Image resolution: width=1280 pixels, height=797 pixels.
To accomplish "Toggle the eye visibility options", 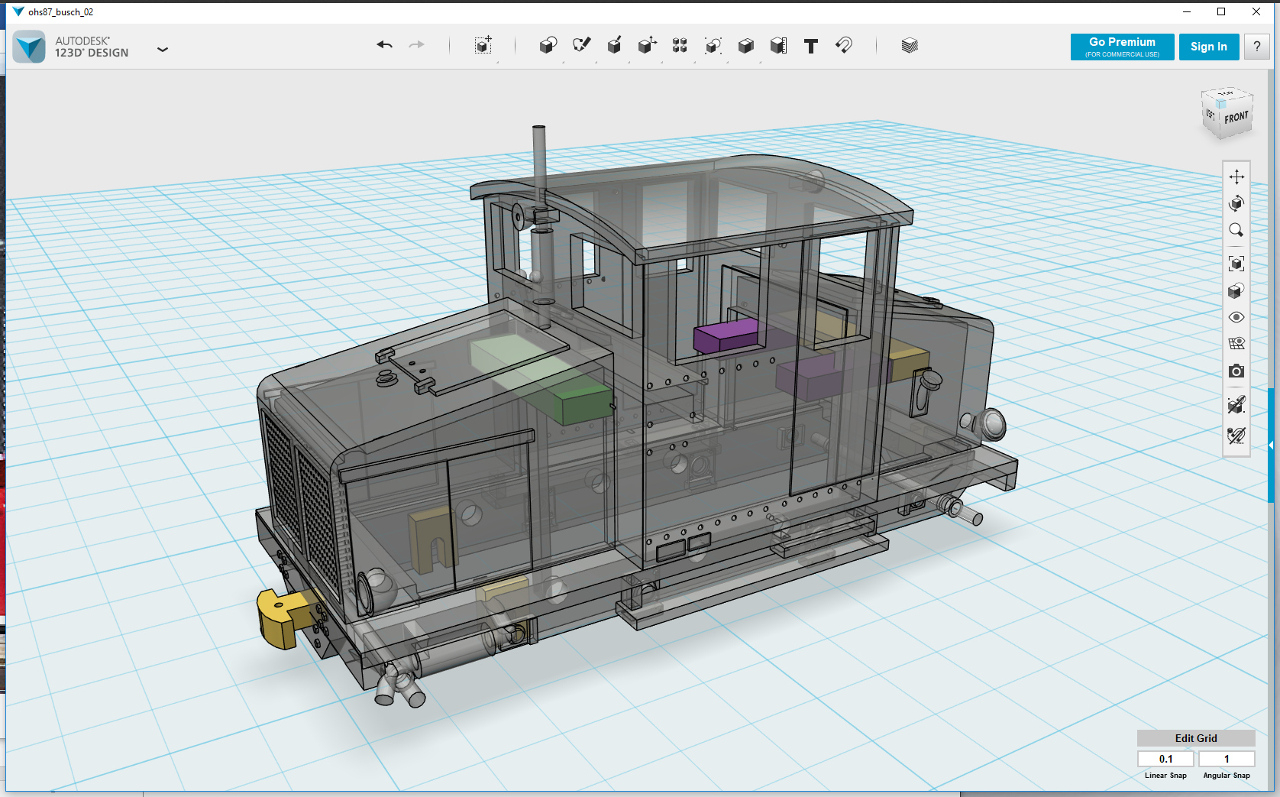I will 1237,317.
